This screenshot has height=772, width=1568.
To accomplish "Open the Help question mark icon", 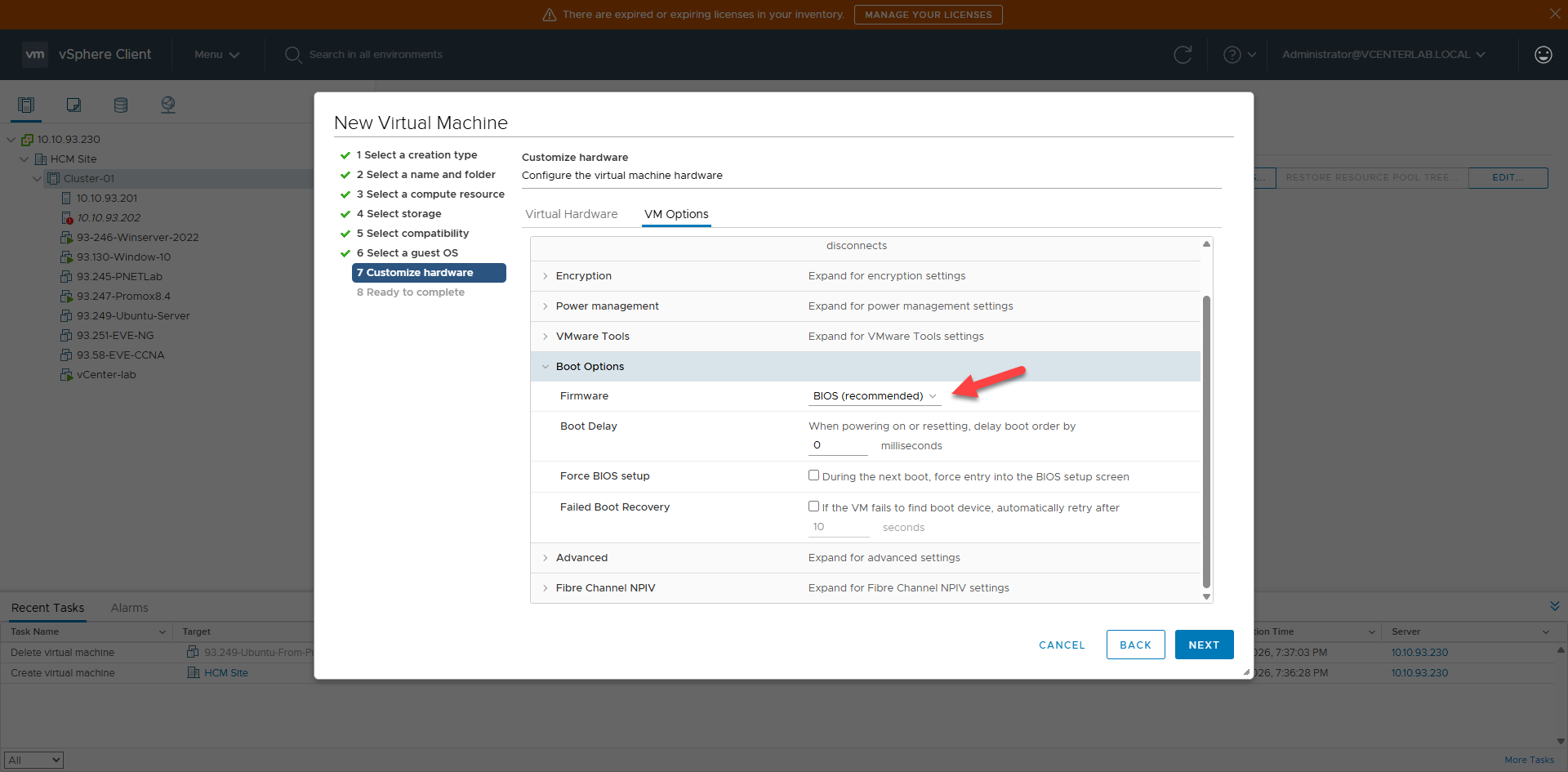I will point(1234,55).
